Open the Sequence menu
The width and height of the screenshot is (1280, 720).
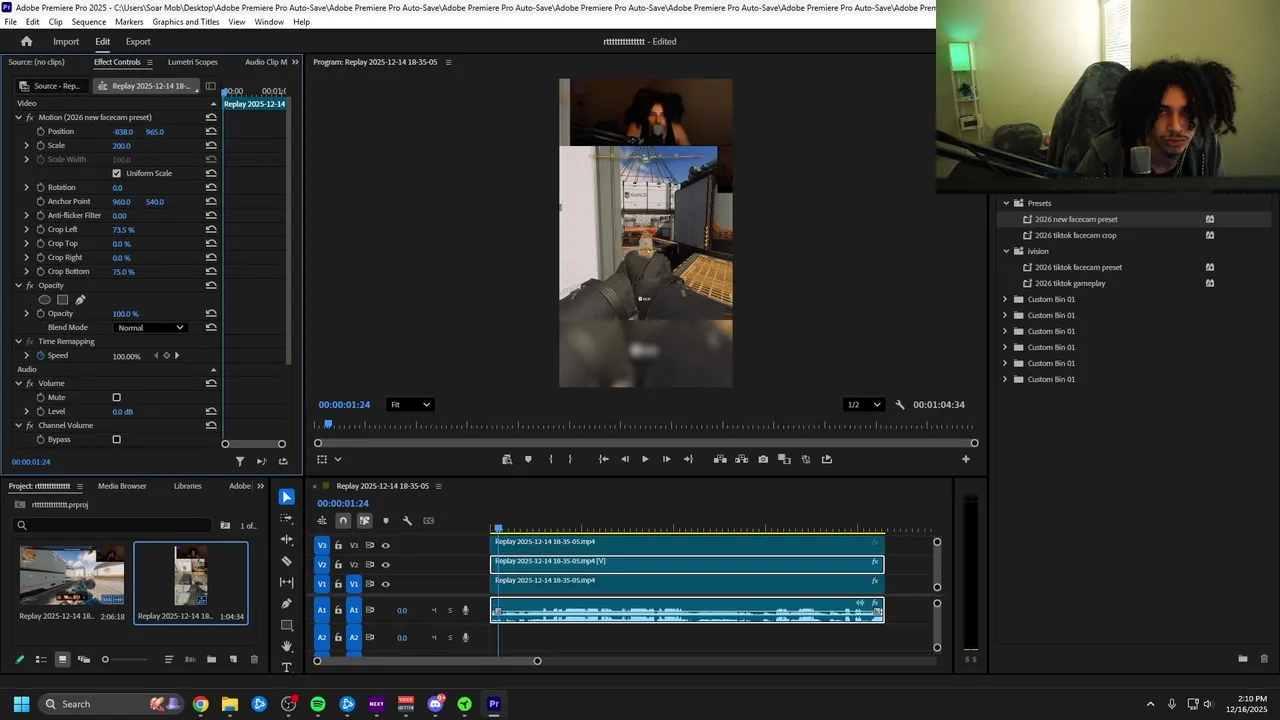click(89, 22)
